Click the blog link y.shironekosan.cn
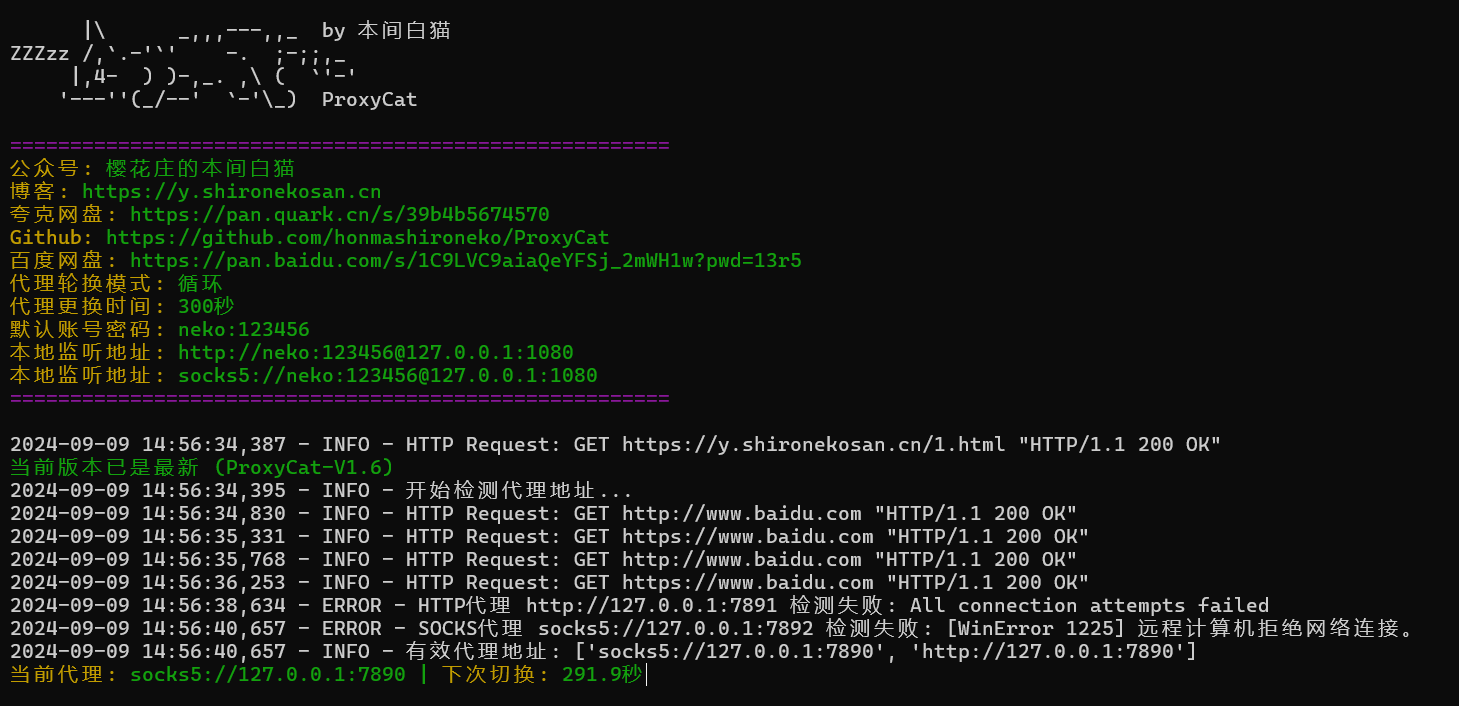Screen dimensions: 1459x706 (231, 192)
